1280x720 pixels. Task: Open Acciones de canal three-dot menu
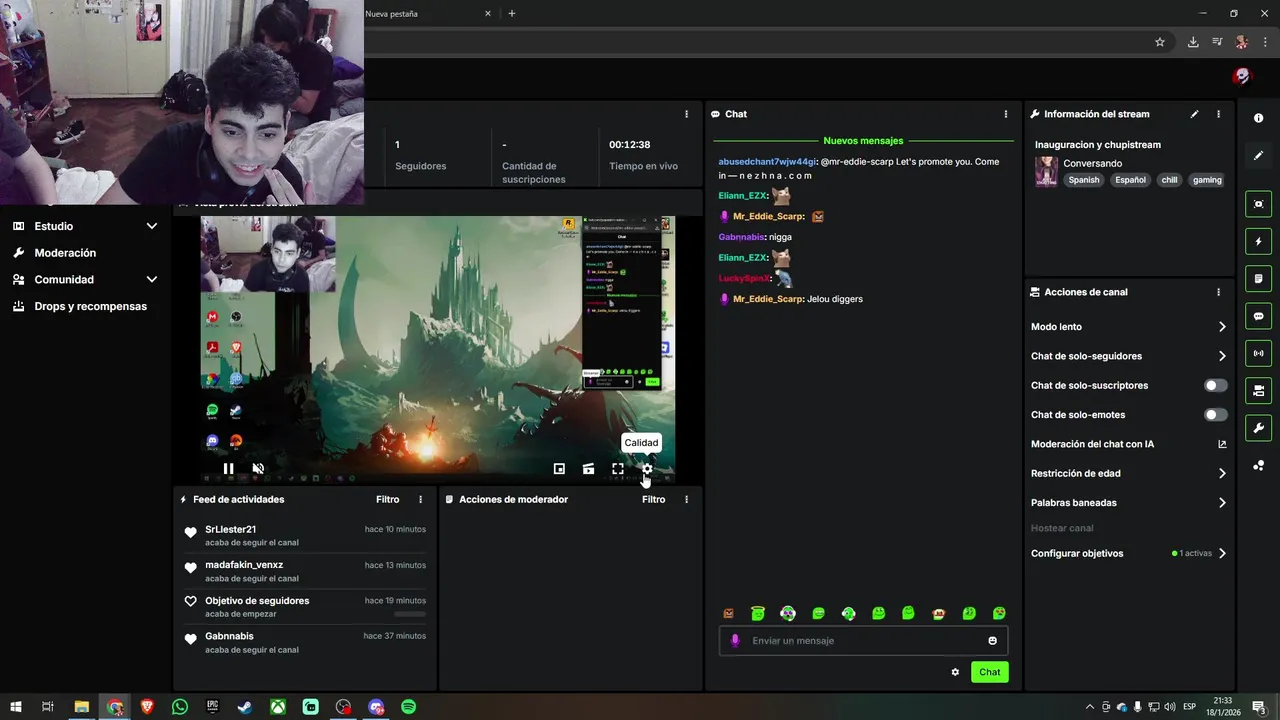click(1218, 292)
